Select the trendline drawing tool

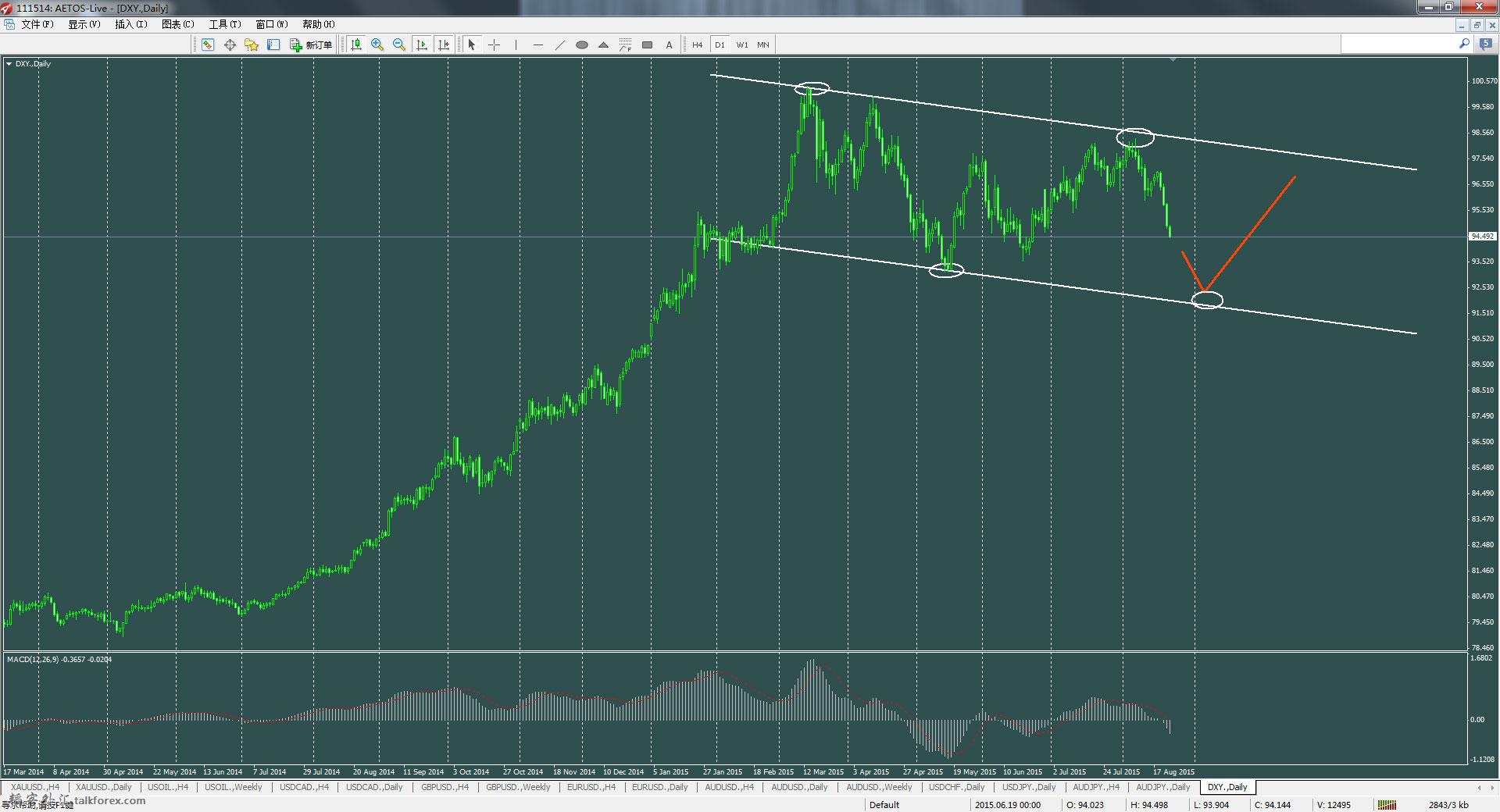559,45
